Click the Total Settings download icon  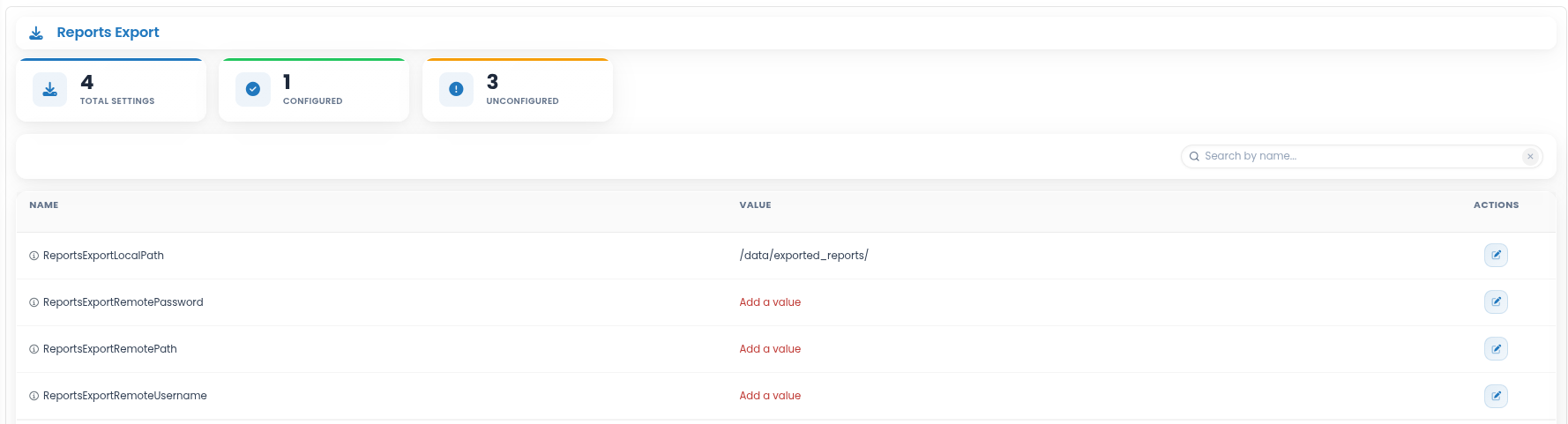(50, 89)
